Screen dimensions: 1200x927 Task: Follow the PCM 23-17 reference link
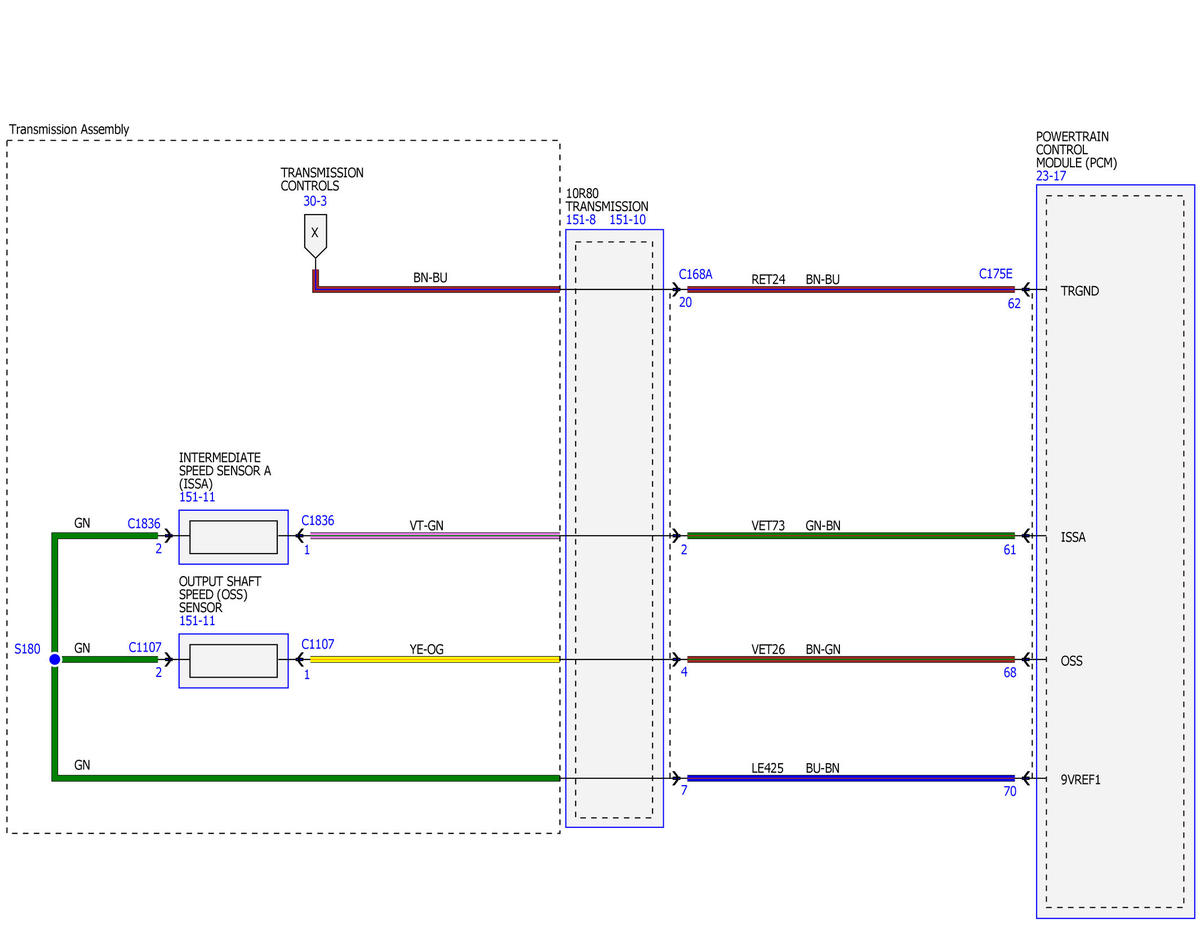(x=1053, y=176)
